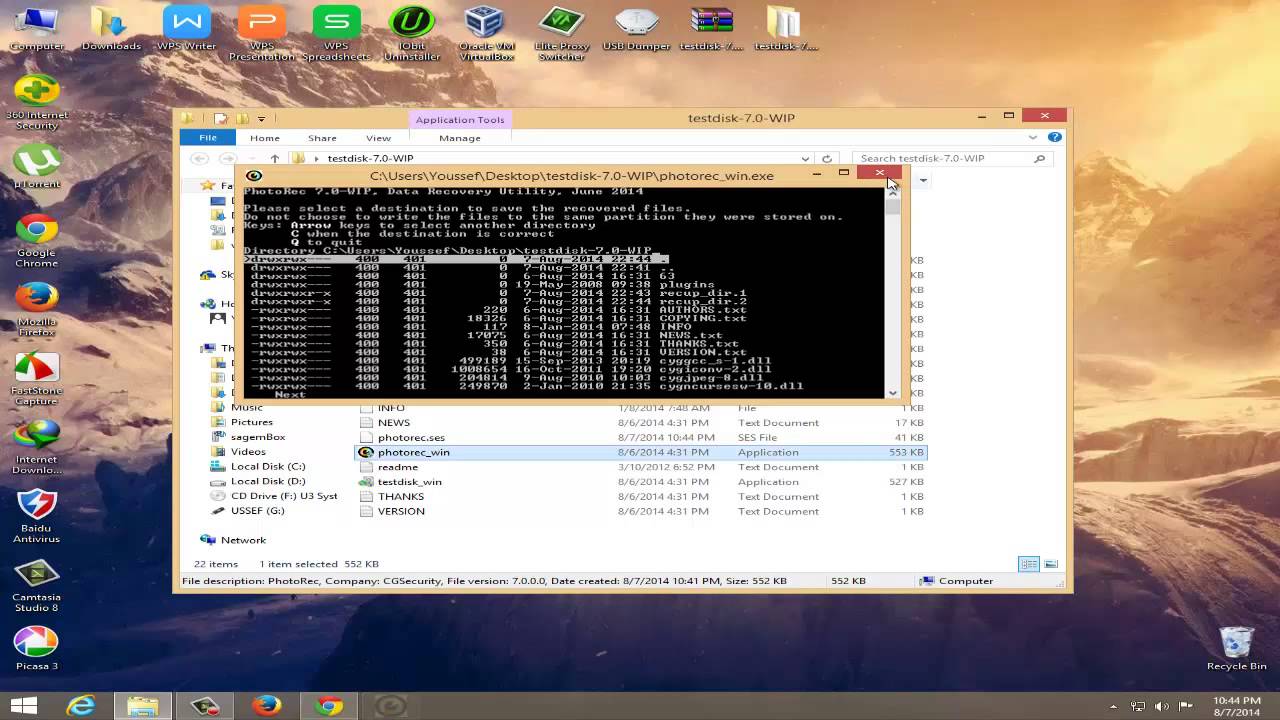Image resolution: width=1280 pixels, height=720 pixels.
Task: Launch Picasa 3 from desktop
Action: 37,648
